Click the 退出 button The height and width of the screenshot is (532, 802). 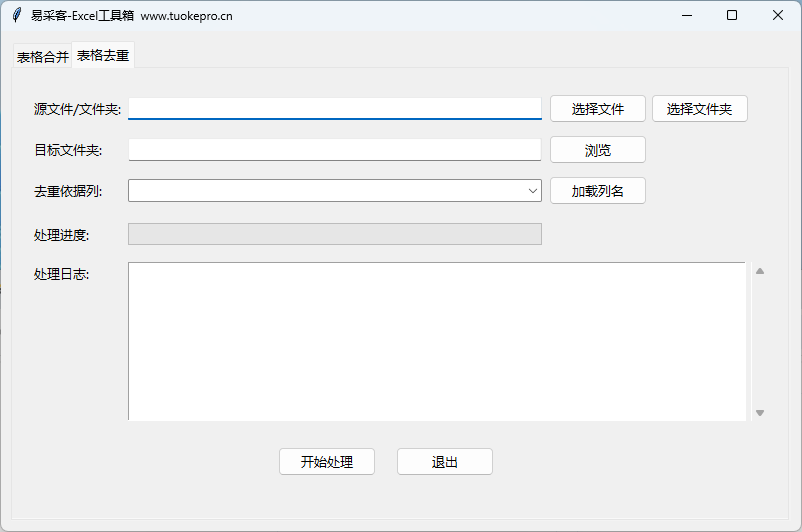(444, 461)
